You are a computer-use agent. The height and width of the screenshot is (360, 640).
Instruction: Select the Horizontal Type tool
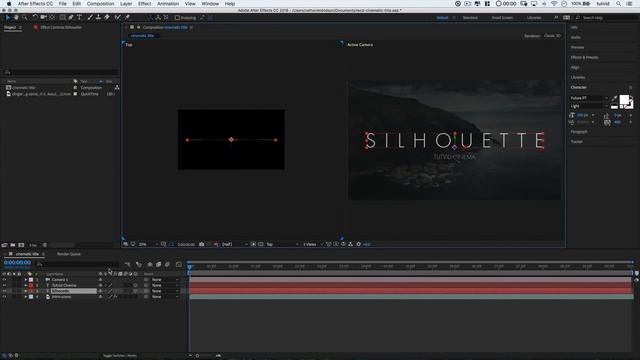80,18
